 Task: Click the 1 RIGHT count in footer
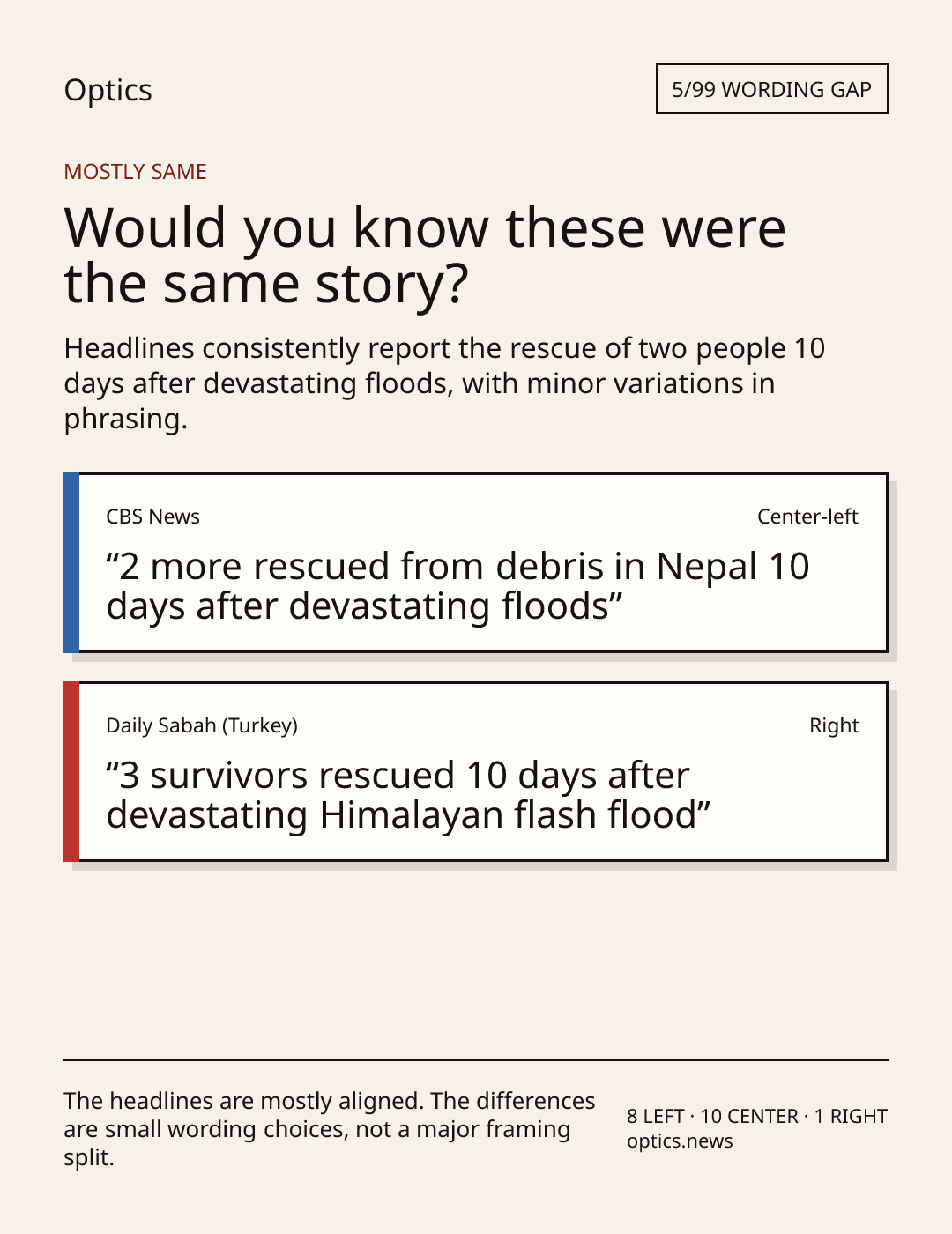pos(851,1116)
